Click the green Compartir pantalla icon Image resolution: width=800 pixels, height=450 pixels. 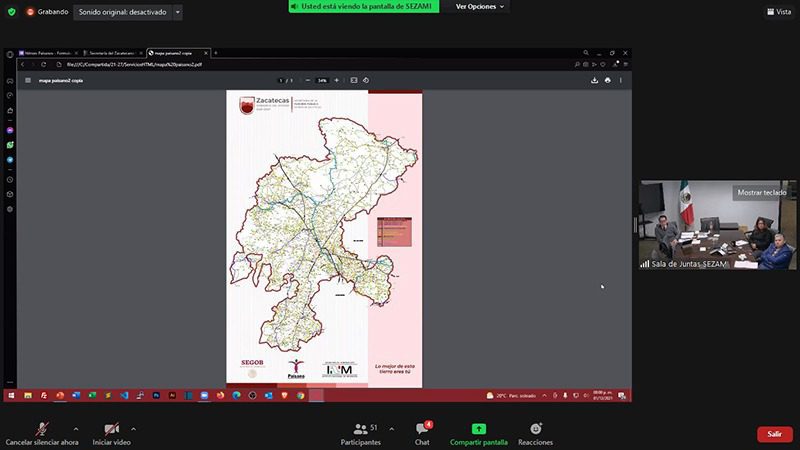479,429
